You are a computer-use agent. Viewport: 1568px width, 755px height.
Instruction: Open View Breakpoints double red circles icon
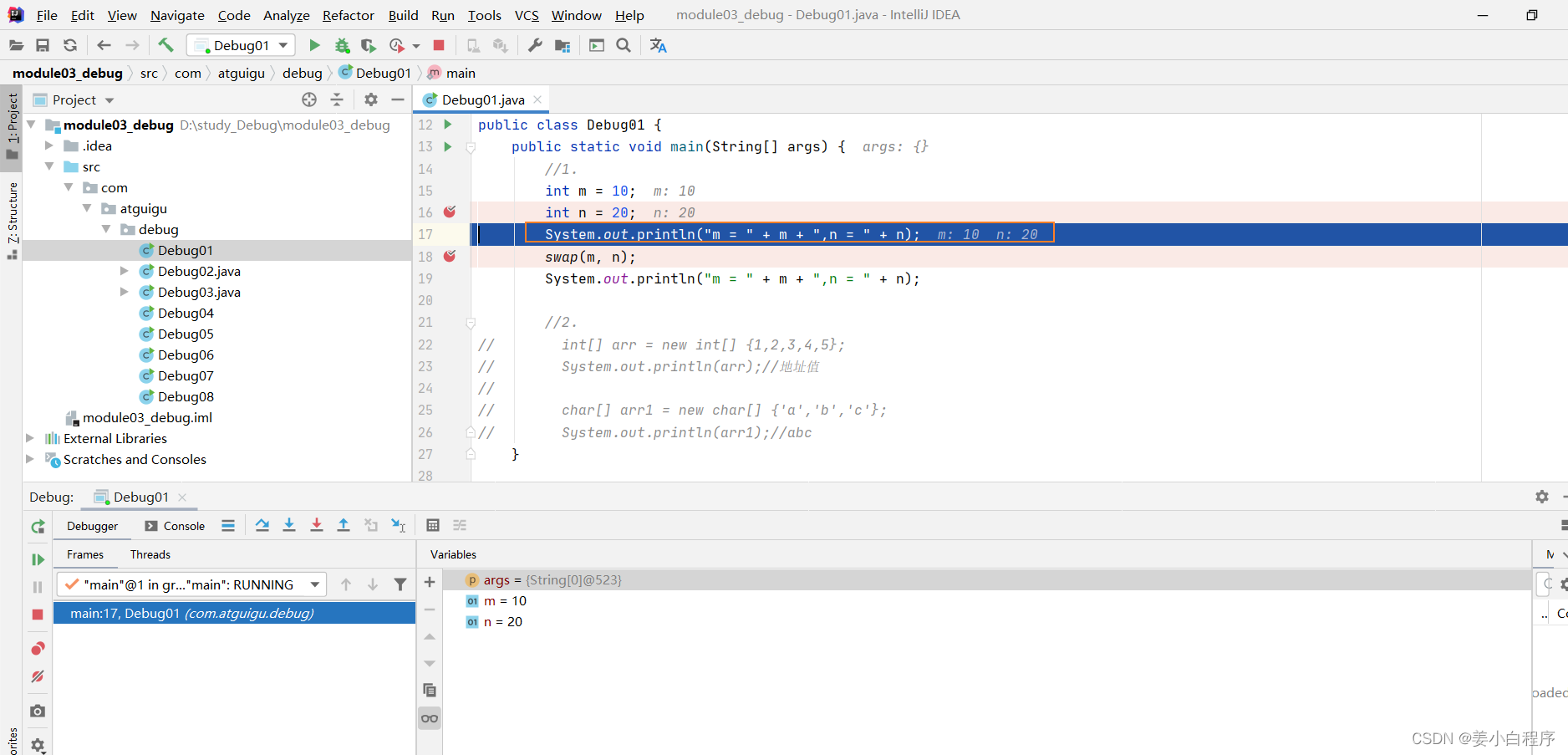pyautogui.click(x=38, y=649)
